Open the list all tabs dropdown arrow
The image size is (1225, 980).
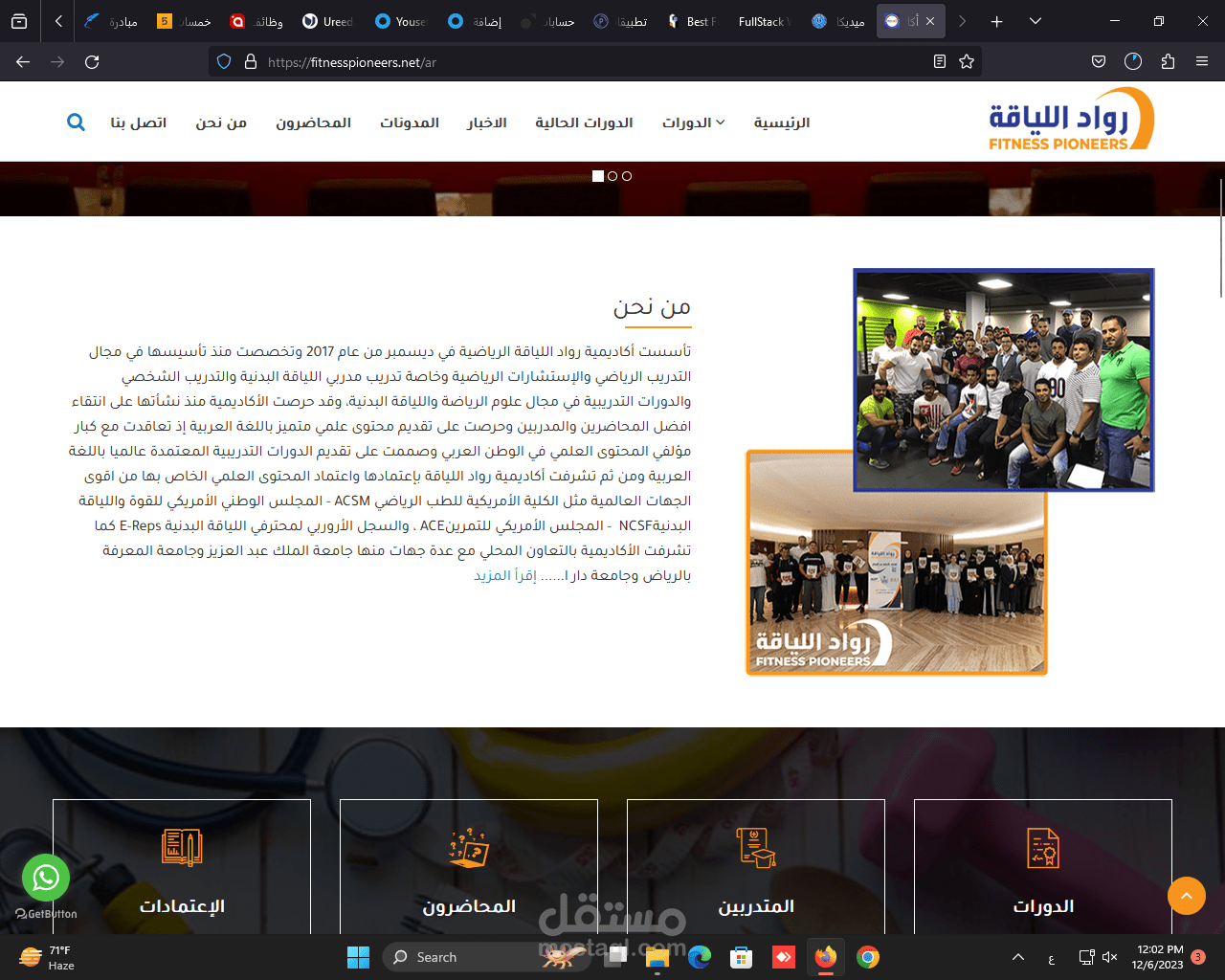pos(1036,21)
